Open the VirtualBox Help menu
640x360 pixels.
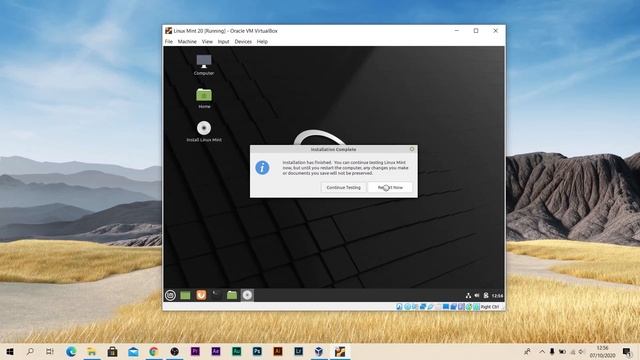262,42
